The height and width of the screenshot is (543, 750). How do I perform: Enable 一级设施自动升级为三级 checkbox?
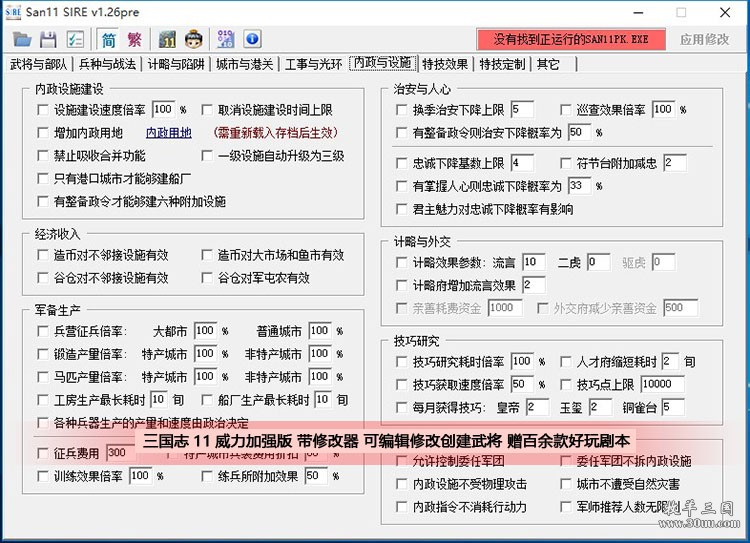coord(207,155)
